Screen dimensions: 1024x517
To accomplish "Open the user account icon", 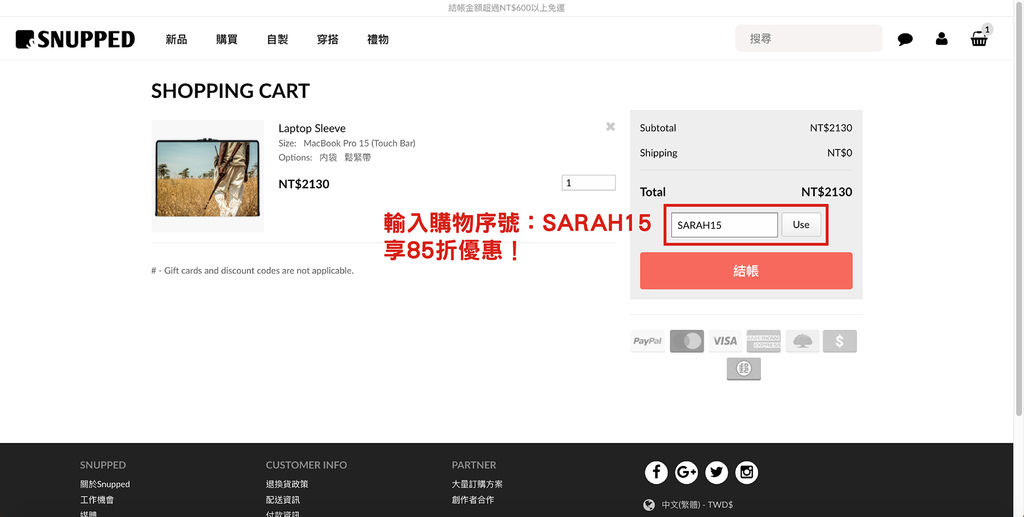I will [942, 39].
